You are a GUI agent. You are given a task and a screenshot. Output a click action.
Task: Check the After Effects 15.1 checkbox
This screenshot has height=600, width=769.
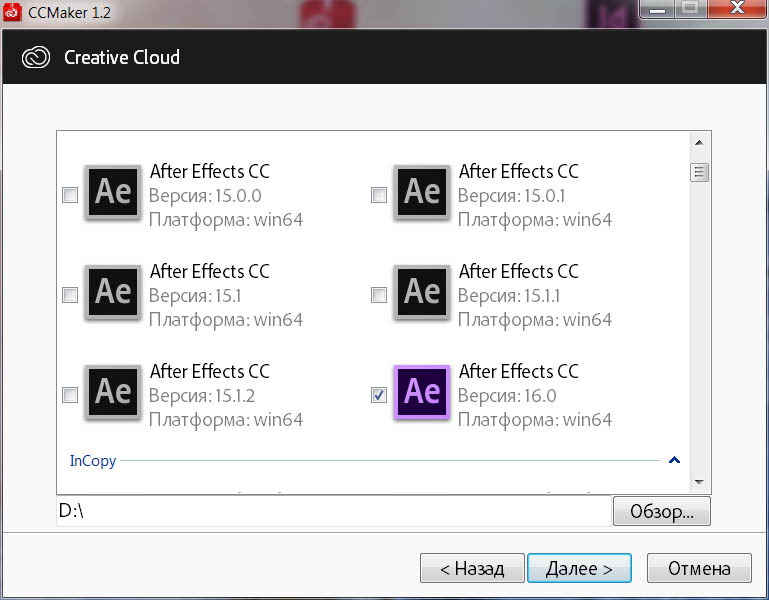(70, 295)
